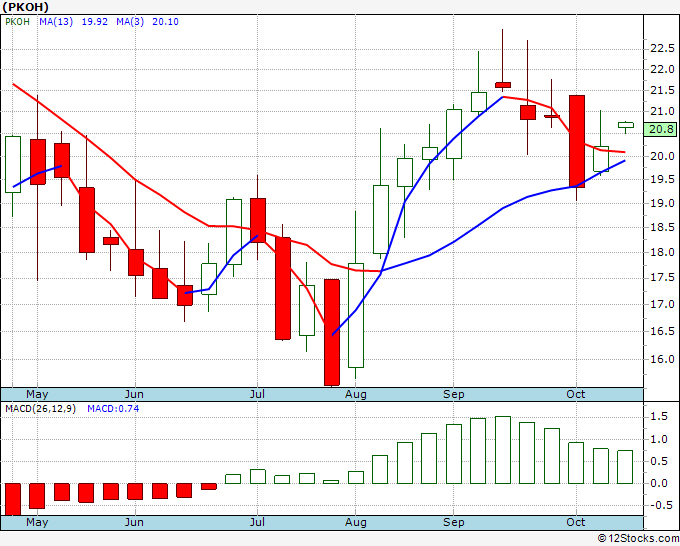Click the 19.92 moving average value
The height and width of the screenshot is (546, 680).
(95, 22)
